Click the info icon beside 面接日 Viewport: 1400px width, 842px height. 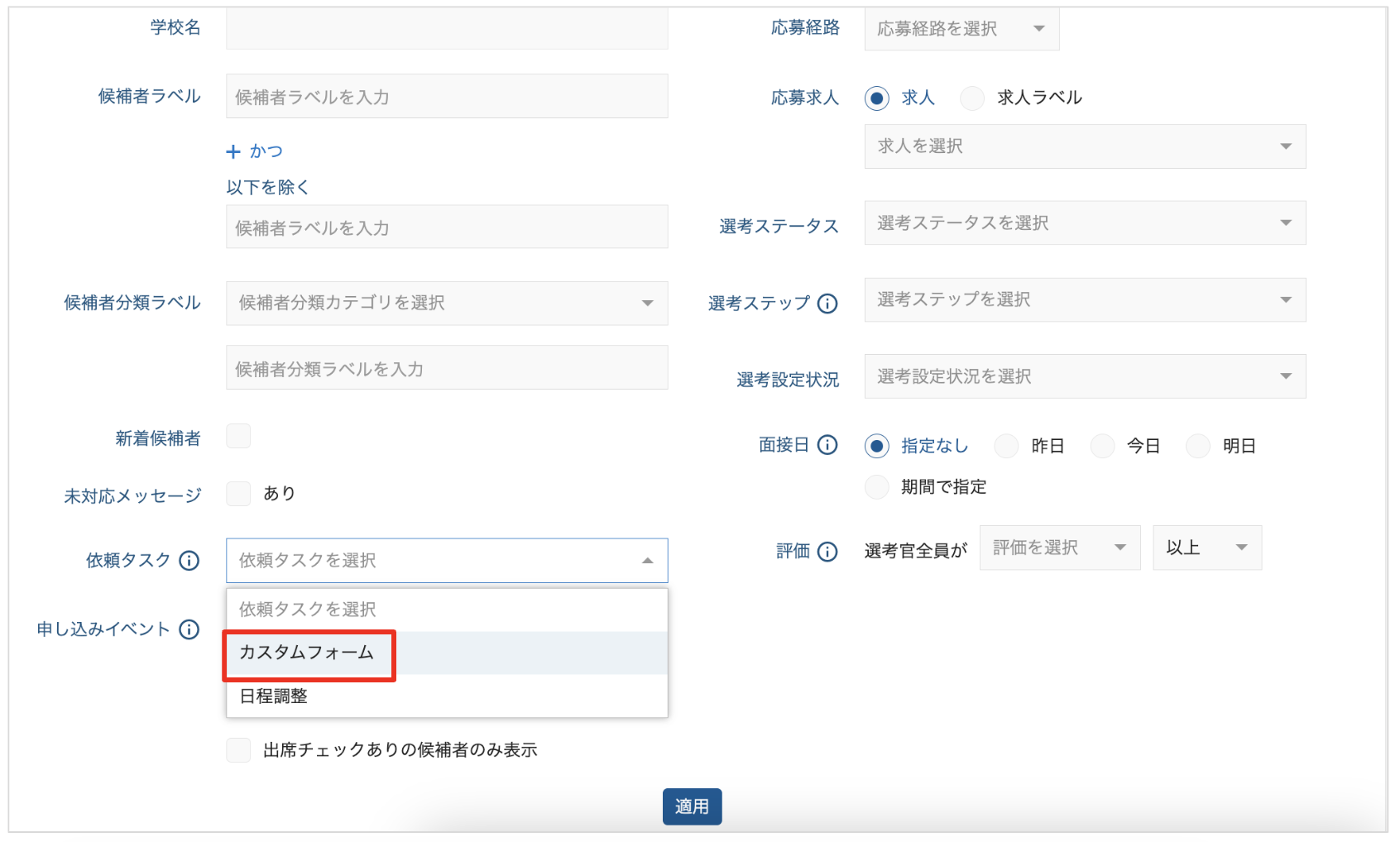[827, 445]
